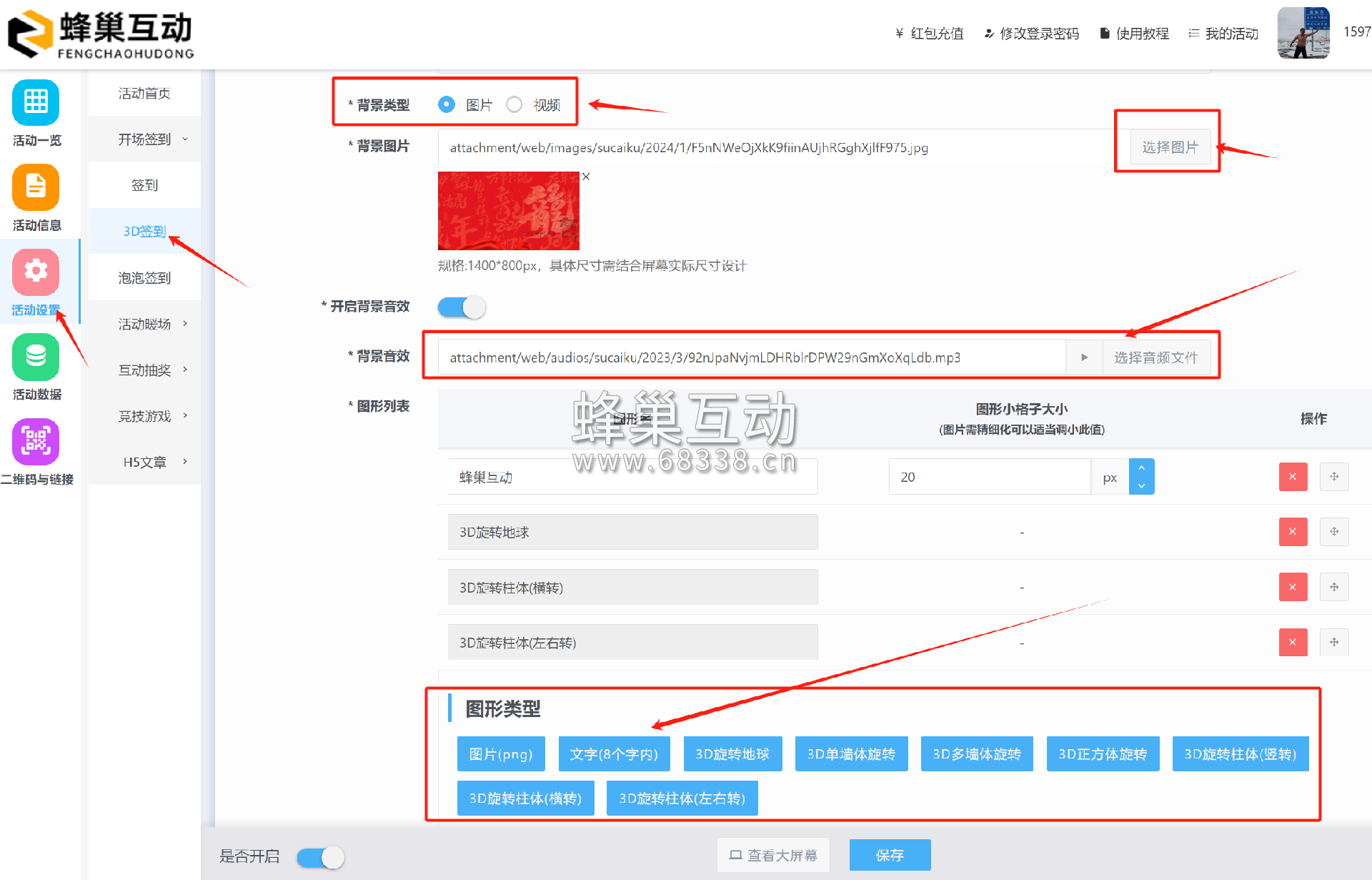This screenshot has width=1372, height=880.
Task: Remove the red background image thumbnail
Action: click(x=586, y=177)
